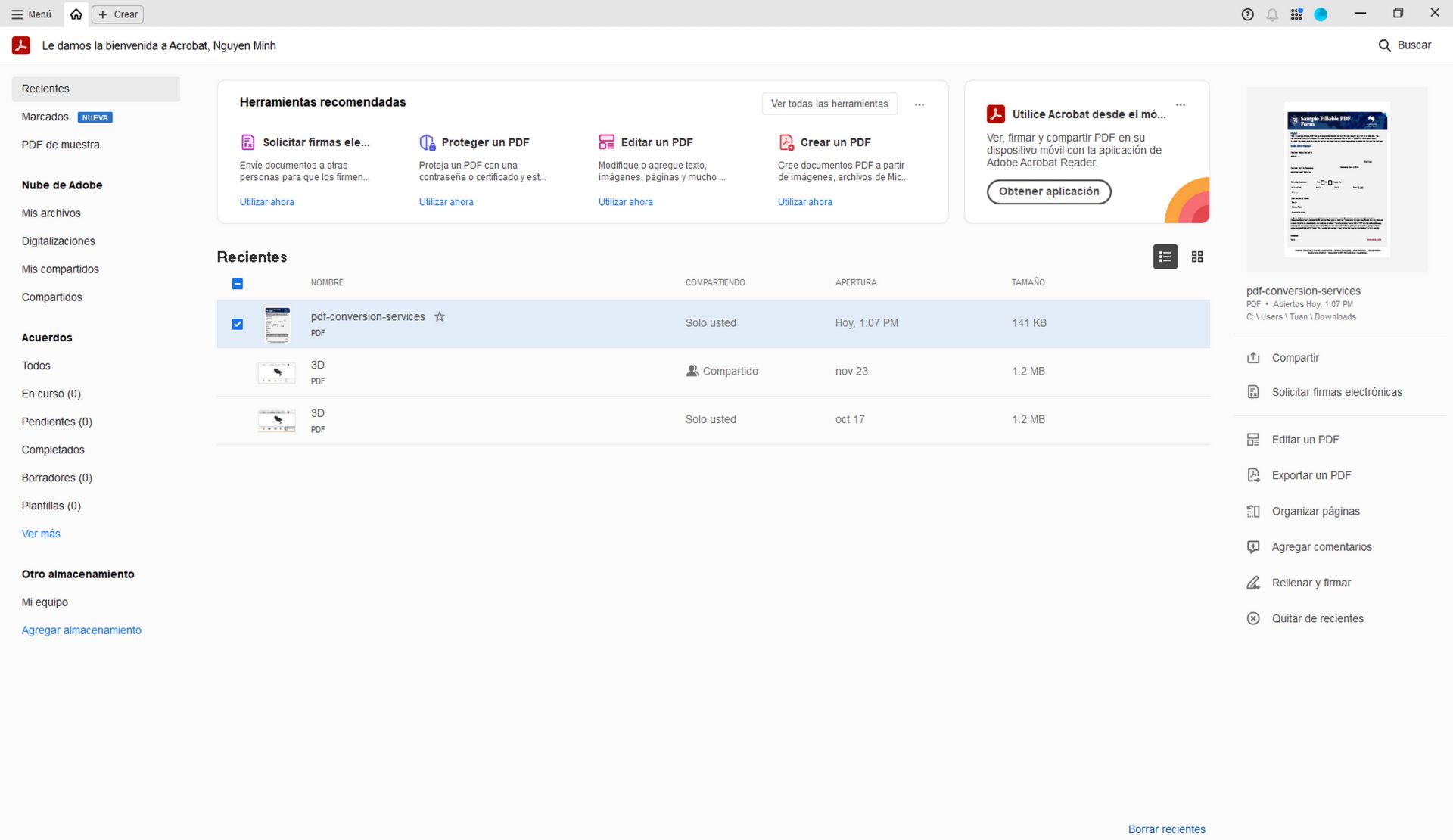Click Organizar páginas in side panel
The width and height of the screenshot is (1453, 840).
[1315, 512]
